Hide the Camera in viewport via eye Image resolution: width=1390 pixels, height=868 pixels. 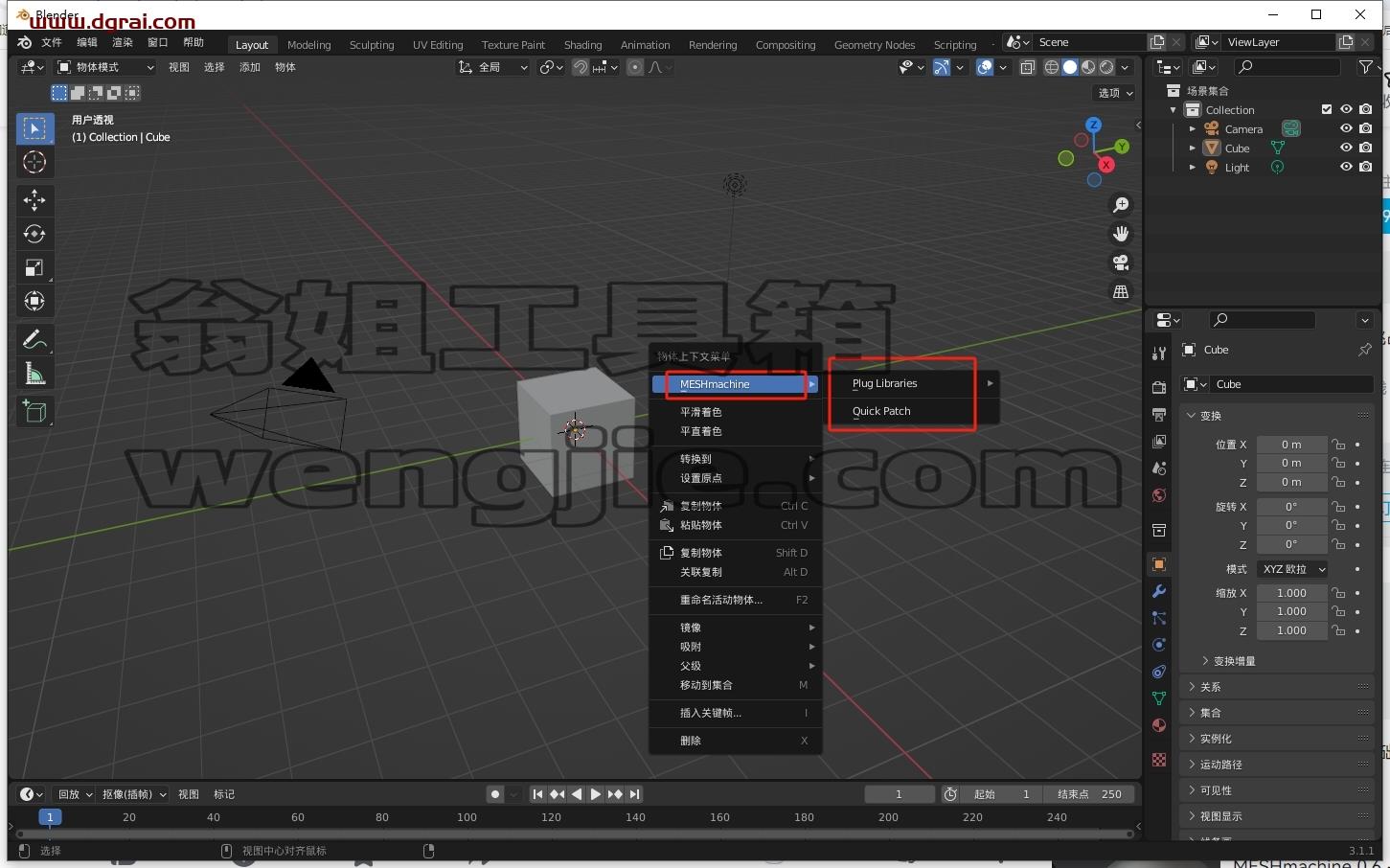point(1346,128)
